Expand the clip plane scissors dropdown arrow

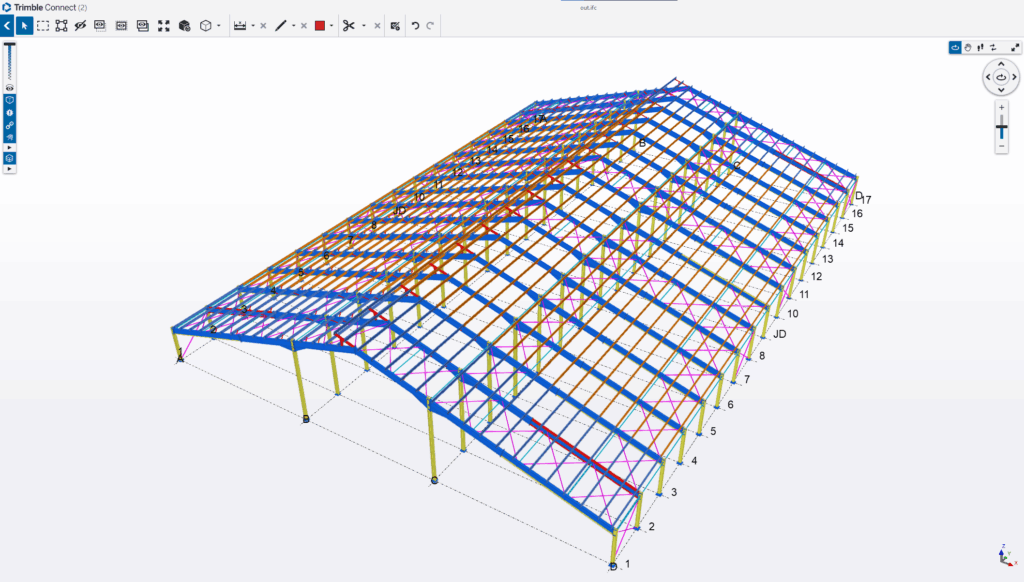point(363,26)
